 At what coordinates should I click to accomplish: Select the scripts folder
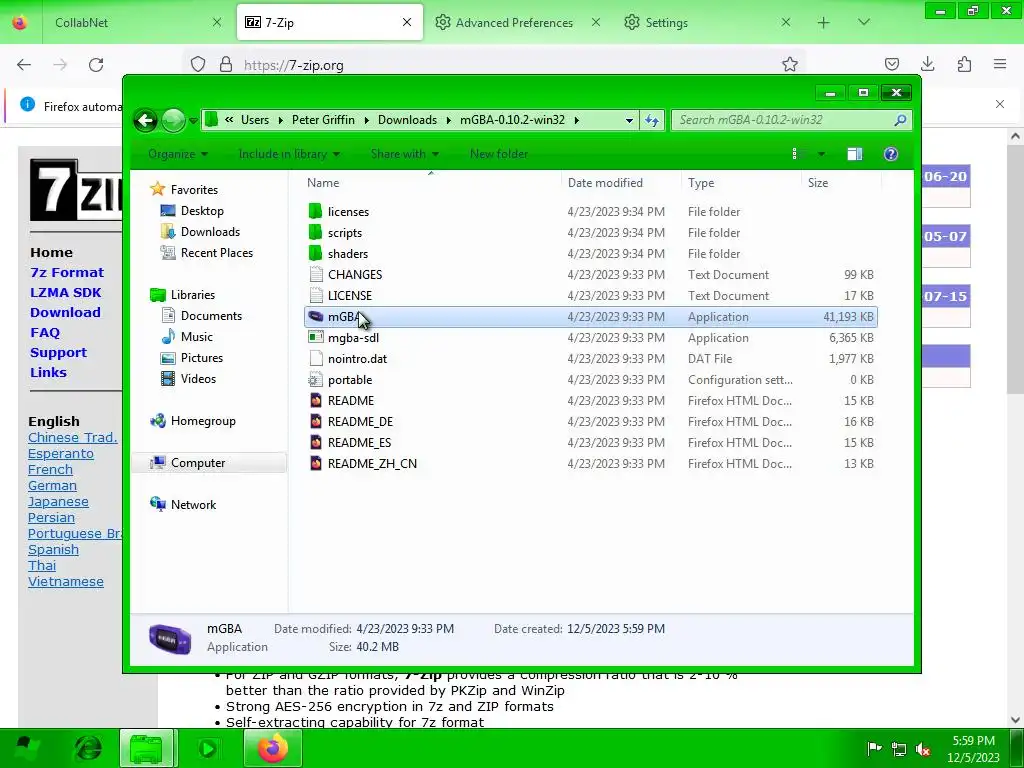pyautogui.click(x=345, y=232)
